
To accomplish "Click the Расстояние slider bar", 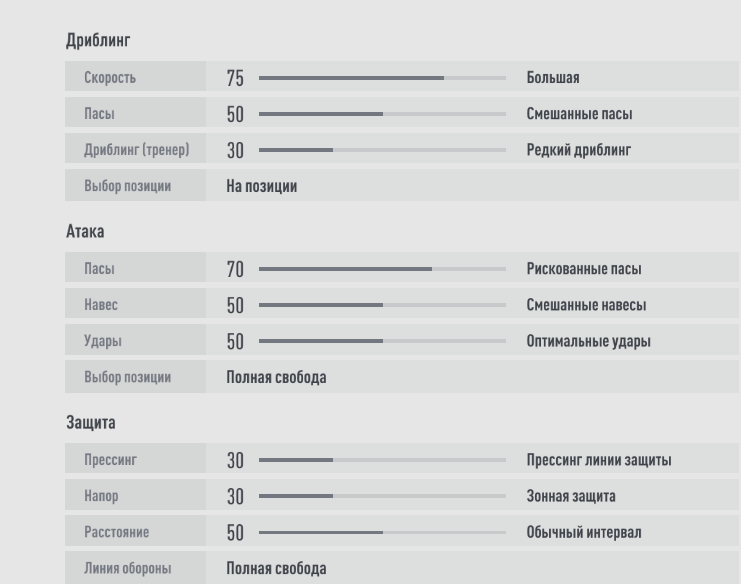I will (x=381, y=532).
